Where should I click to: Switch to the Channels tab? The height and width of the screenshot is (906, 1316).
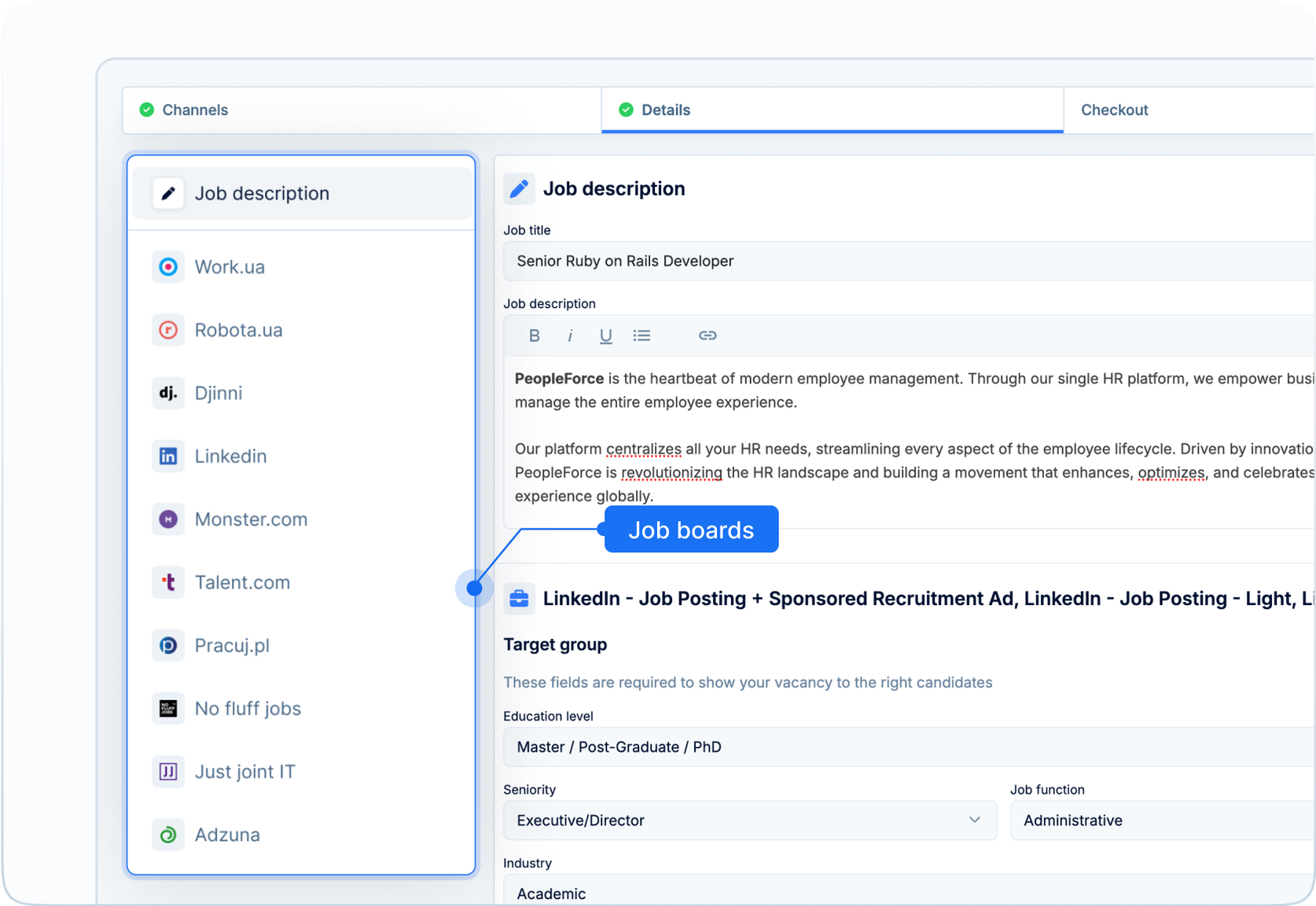(x=362, y=110)
